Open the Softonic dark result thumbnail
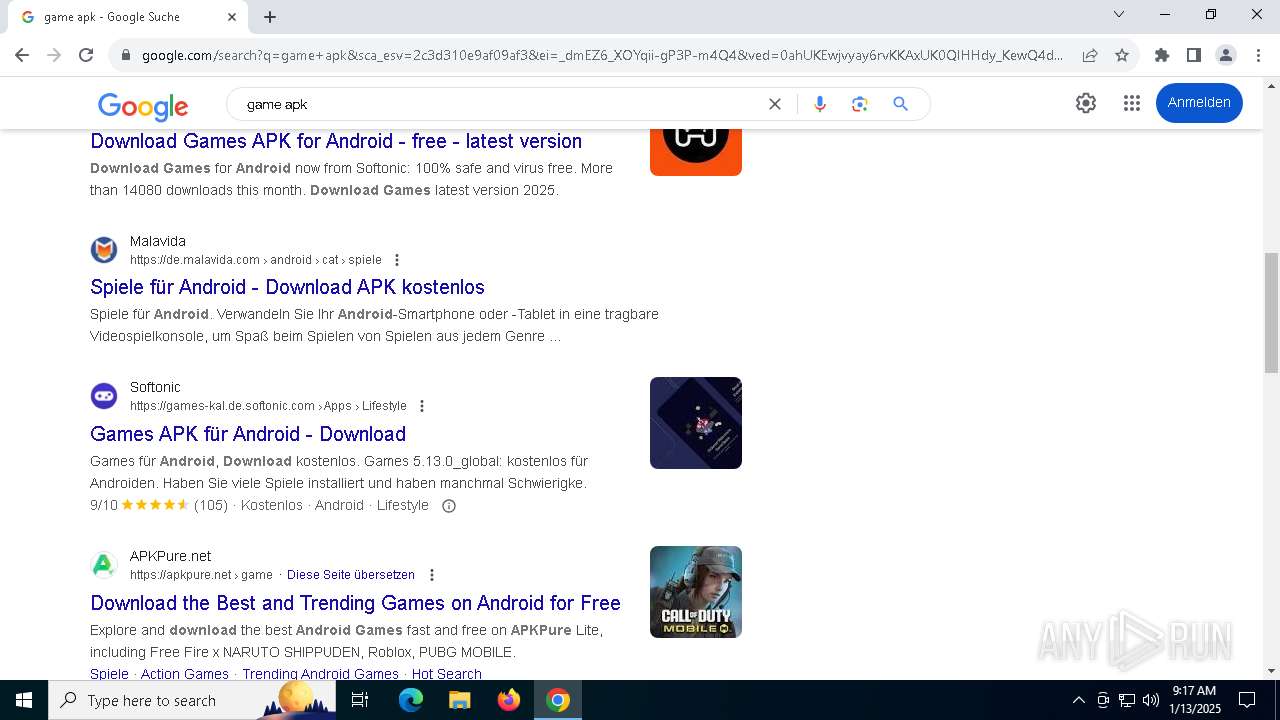1280x720 pixels. [696, 423]
